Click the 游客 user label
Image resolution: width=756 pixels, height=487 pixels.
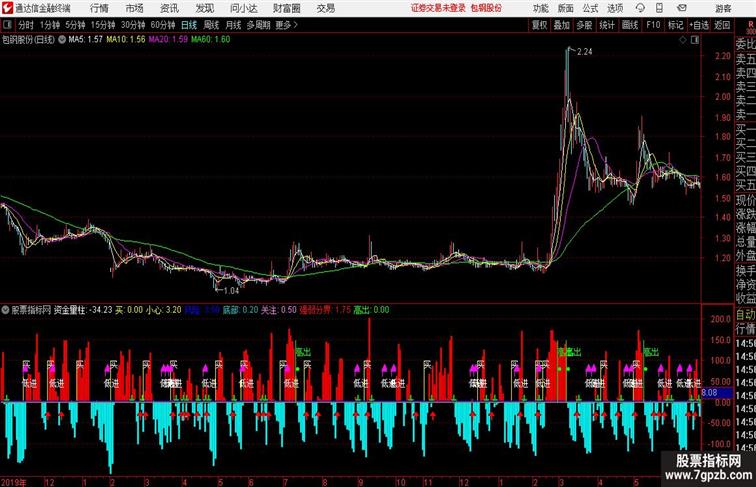[x=723, y=8]
